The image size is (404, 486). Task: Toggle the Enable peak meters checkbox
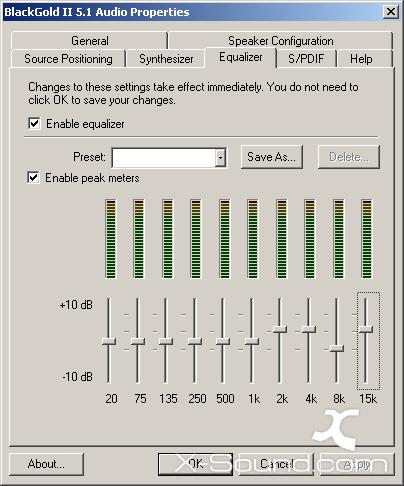coord(33,177)
